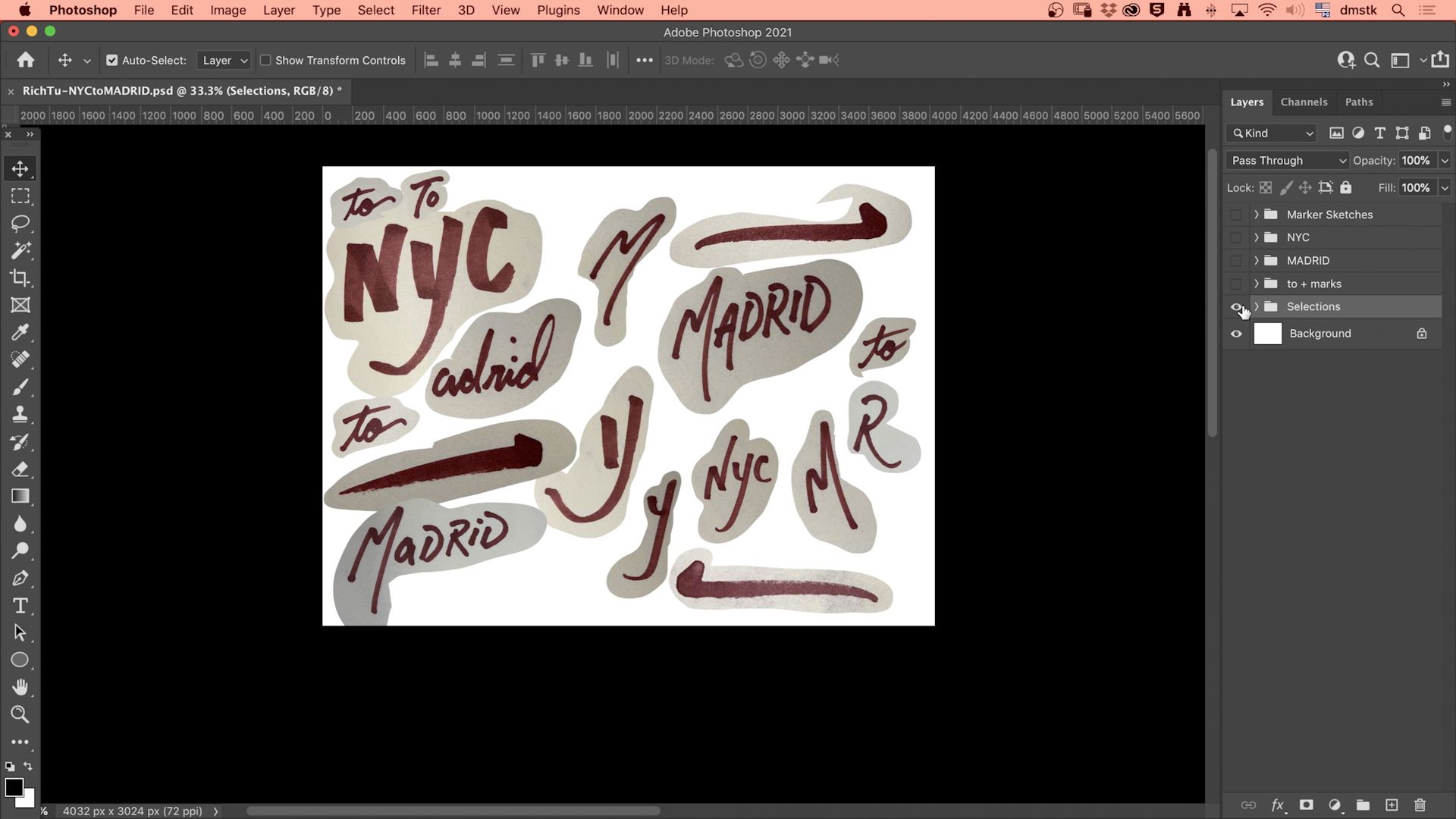
Task: Select the Clone Stamp tool
Action: coord(20,414)
